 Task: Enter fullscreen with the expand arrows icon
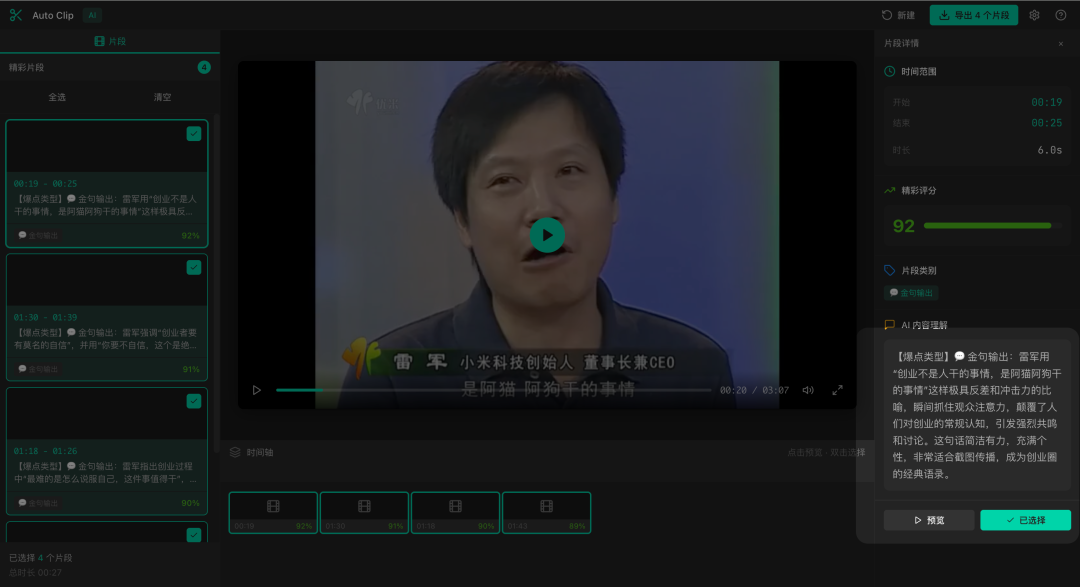tap(837, 390)
